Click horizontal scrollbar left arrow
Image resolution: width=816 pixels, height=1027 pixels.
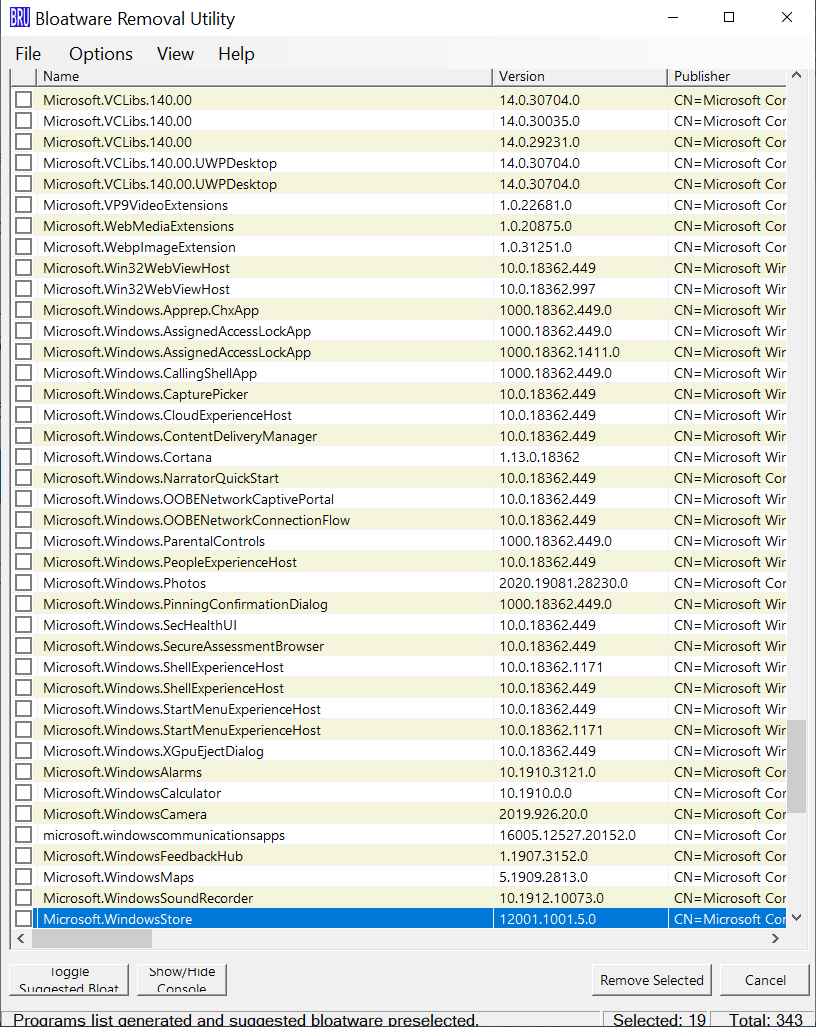21,939
